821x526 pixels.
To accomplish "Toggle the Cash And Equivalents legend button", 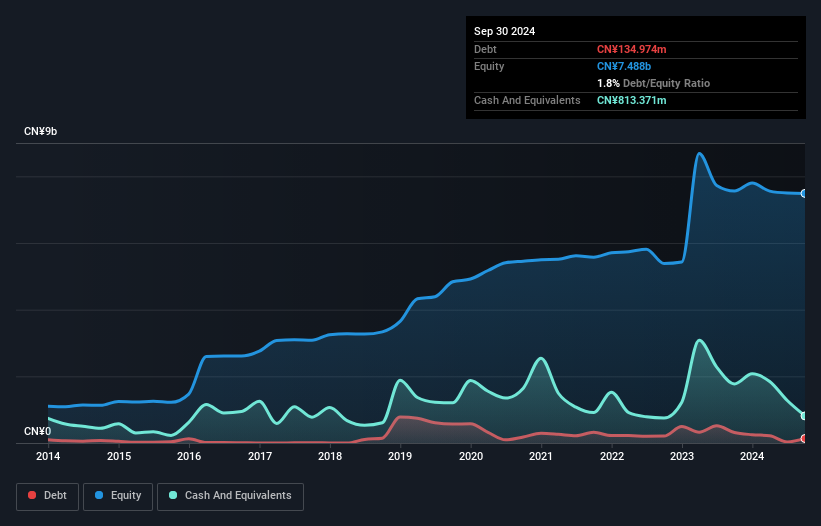I will [x=230, y=496].
